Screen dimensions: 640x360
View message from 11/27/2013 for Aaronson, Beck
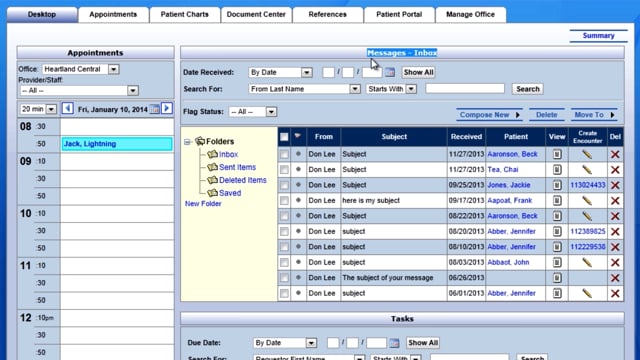[557, 154]
